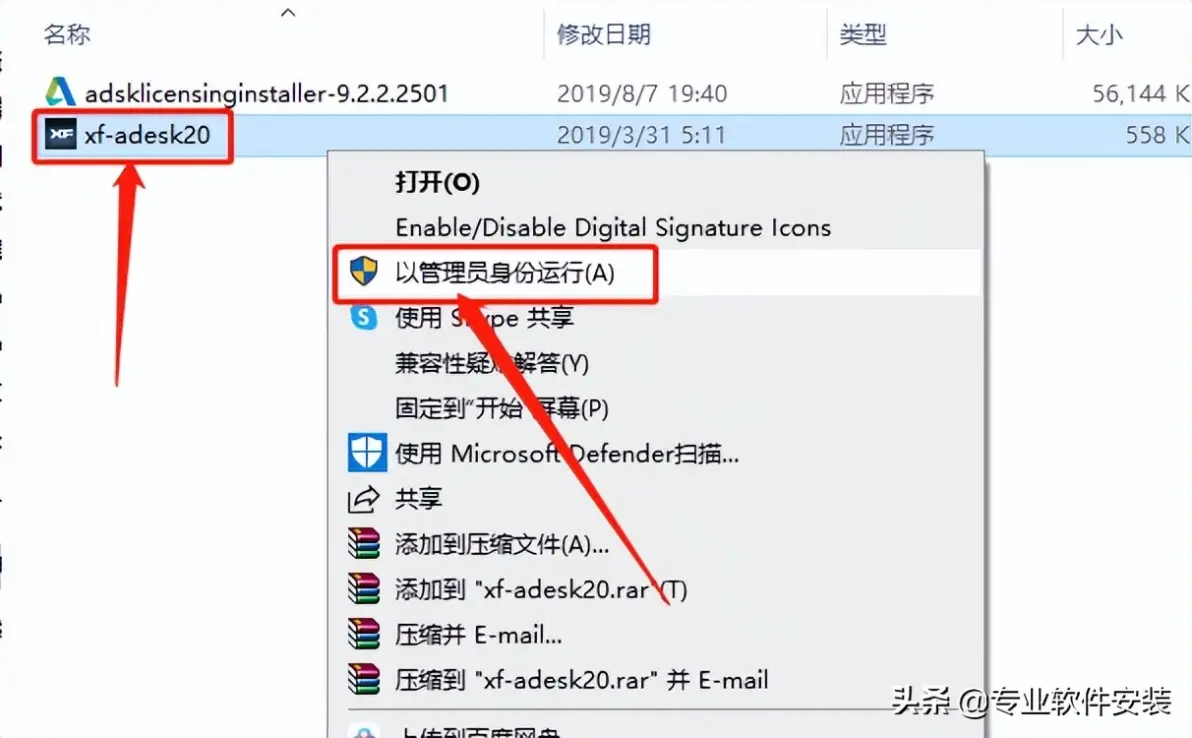
Task: Sort by the 类型 column header
Action: pyautogui.click(x=863, y=34)
